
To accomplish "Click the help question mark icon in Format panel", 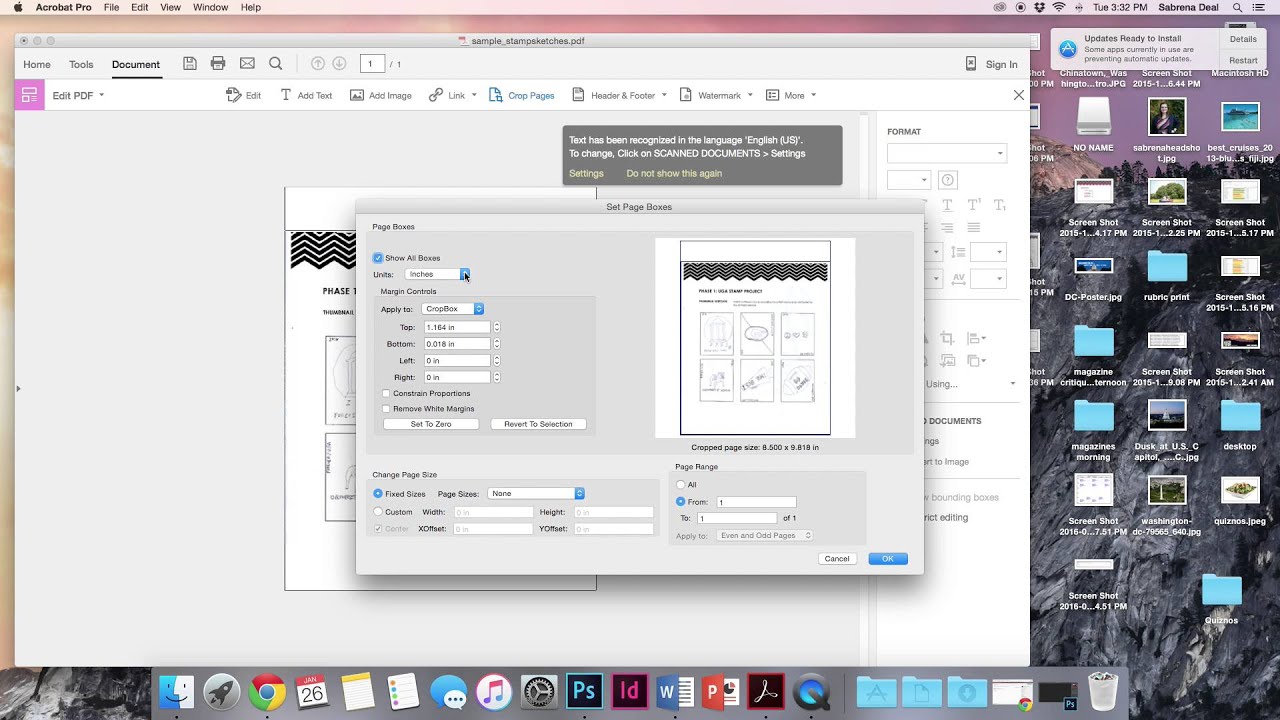I will tap(948, 180).
